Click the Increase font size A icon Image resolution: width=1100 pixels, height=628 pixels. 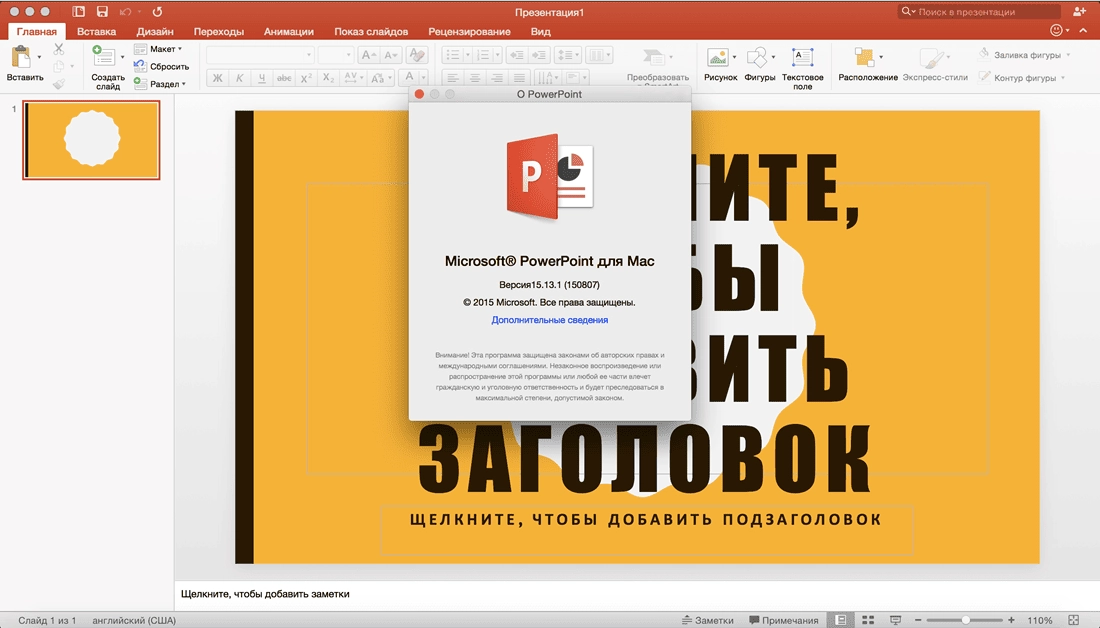(x=368, y=55)
